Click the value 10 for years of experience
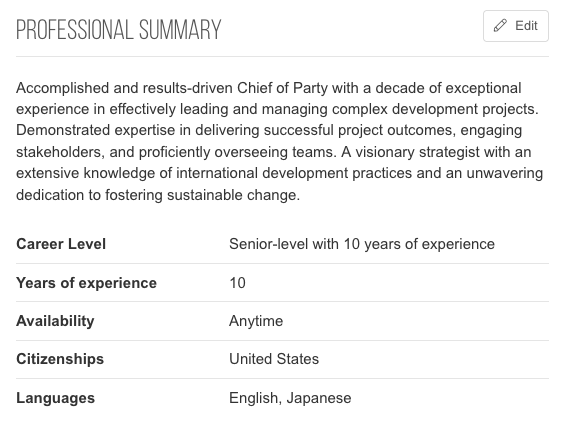This screenshot has height=444, width=566. (x=238, y=283)
